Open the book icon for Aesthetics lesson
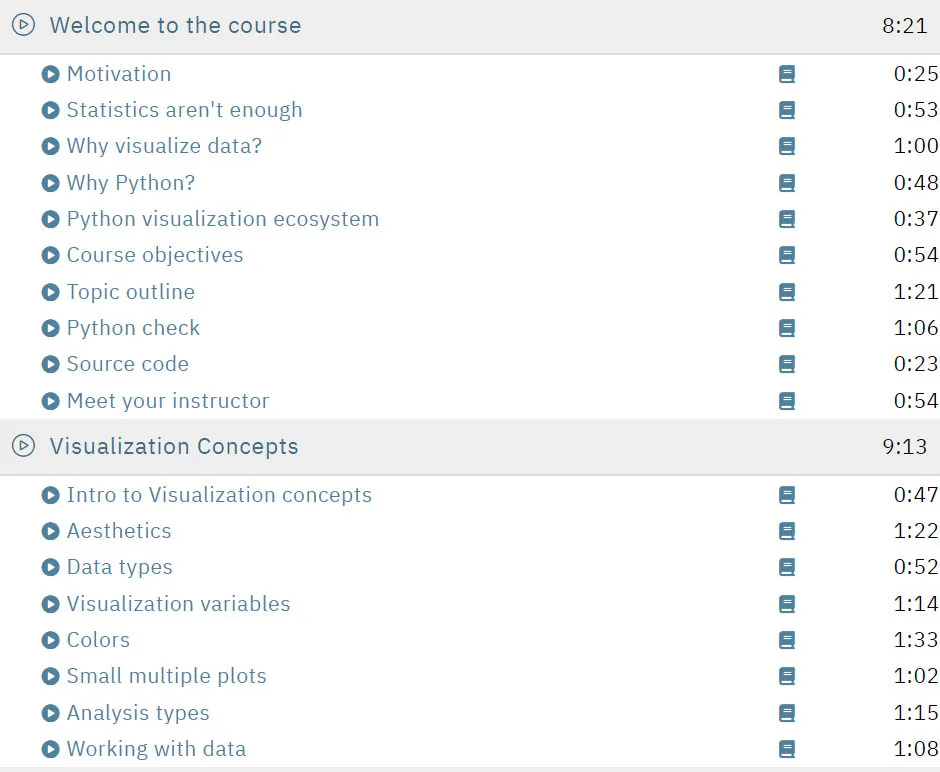The width and height of the screenshot is (940, 772). coord(787,531)
